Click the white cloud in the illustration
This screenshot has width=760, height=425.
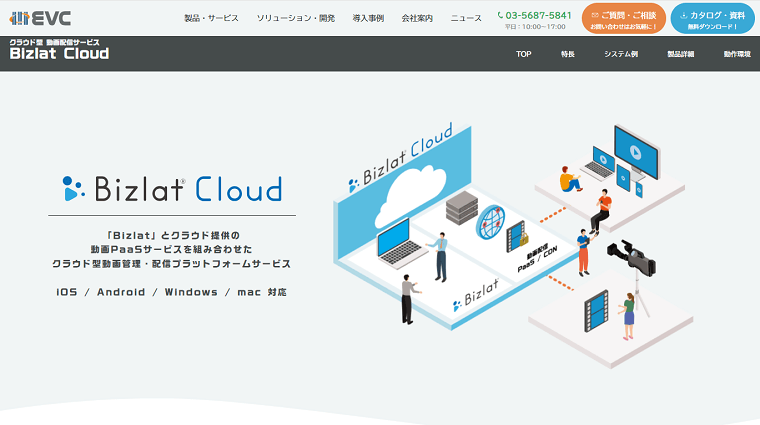pyautogui.click(x=410, y=195)
